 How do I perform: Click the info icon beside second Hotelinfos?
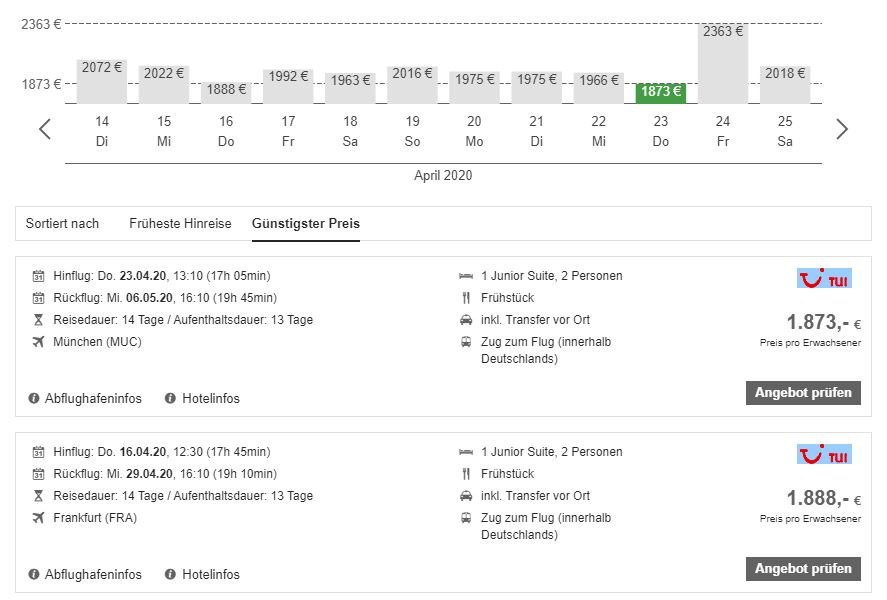coord(171,574)
